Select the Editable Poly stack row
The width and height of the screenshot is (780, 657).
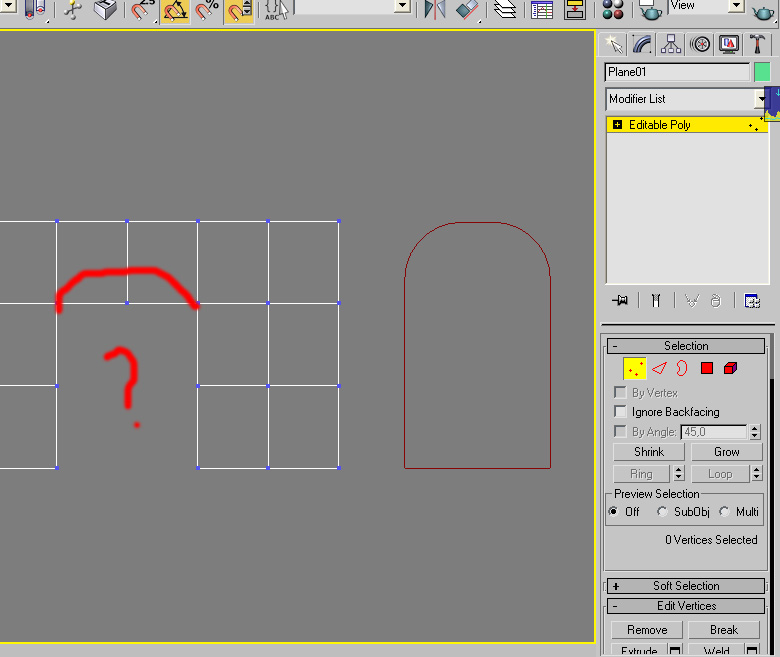pos(687,124)
